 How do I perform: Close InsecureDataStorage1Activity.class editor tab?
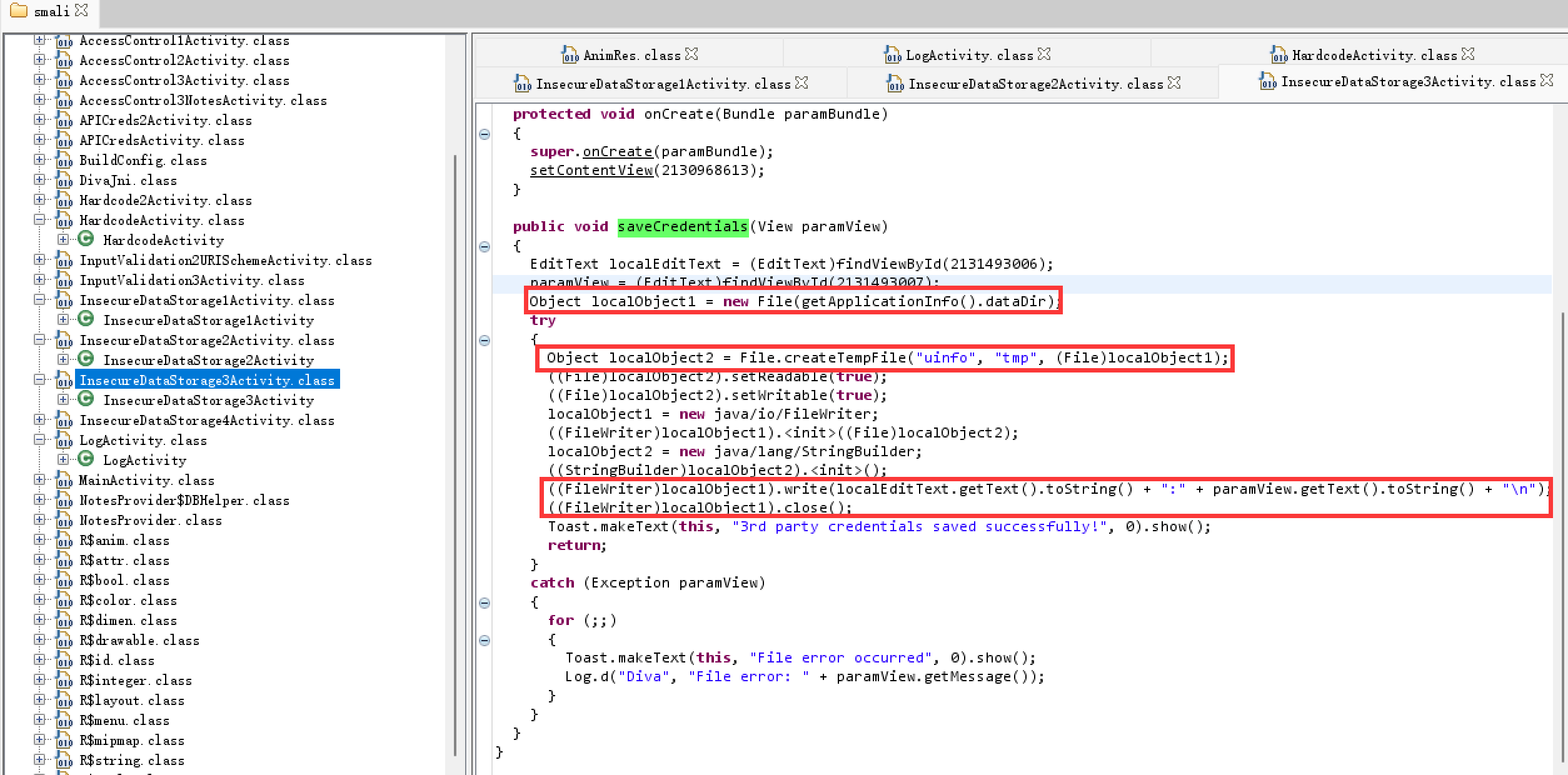coord(802,83)
